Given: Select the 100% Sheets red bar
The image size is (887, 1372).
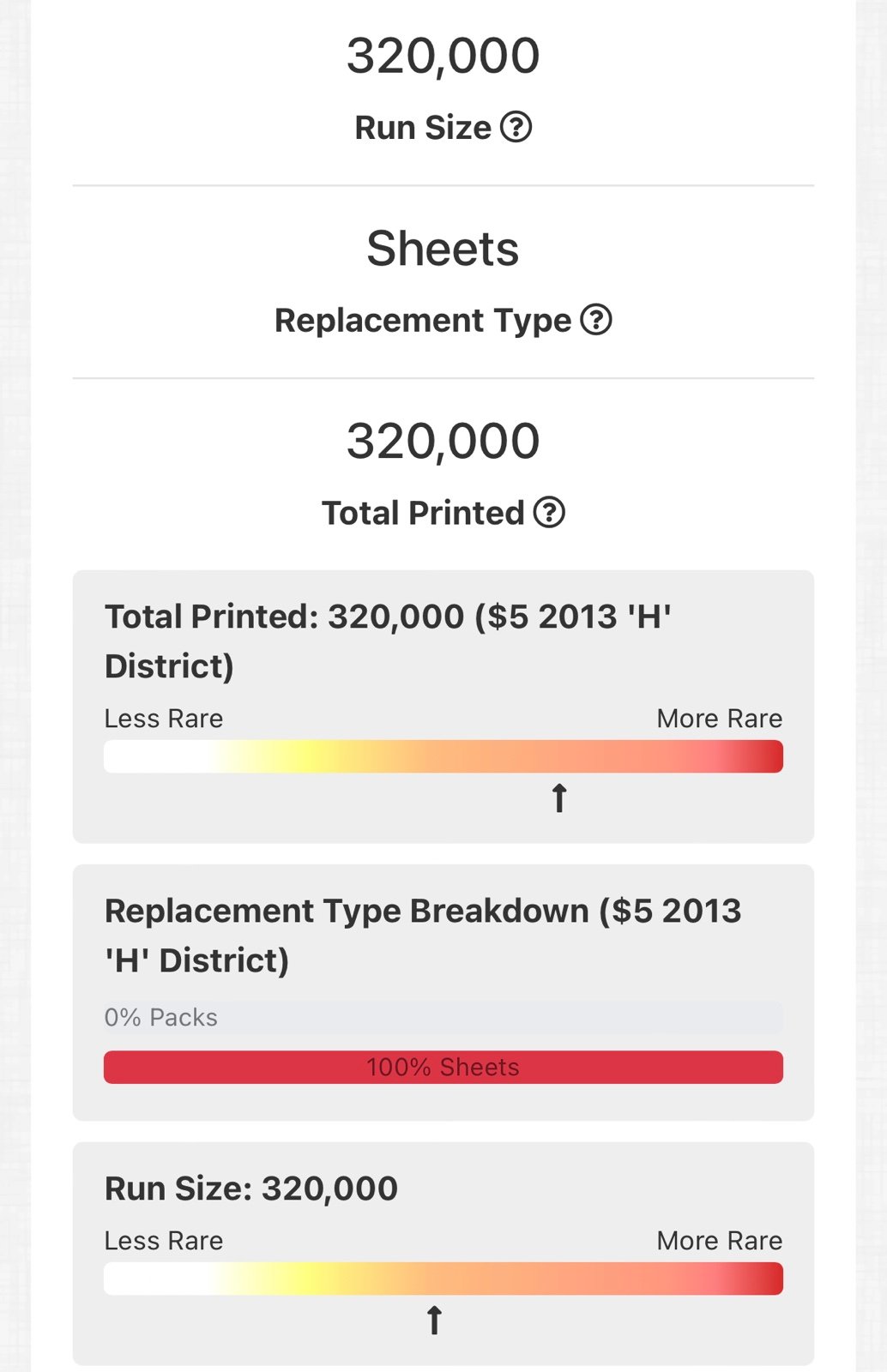Looking at the screenshot, I should pos(443,1067).
